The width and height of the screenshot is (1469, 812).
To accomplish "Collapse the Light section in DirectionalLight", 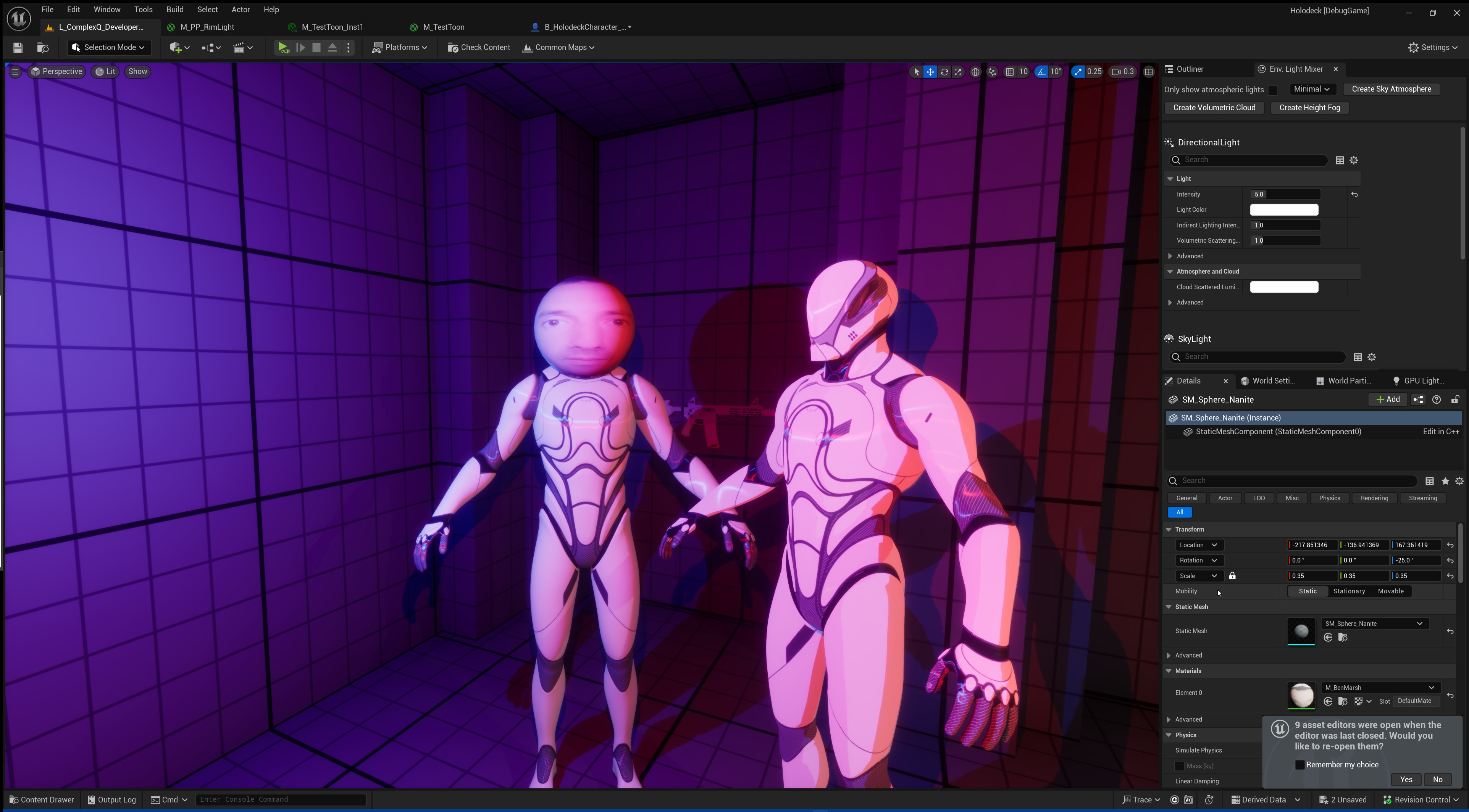I will click(x=1170, y=179).
